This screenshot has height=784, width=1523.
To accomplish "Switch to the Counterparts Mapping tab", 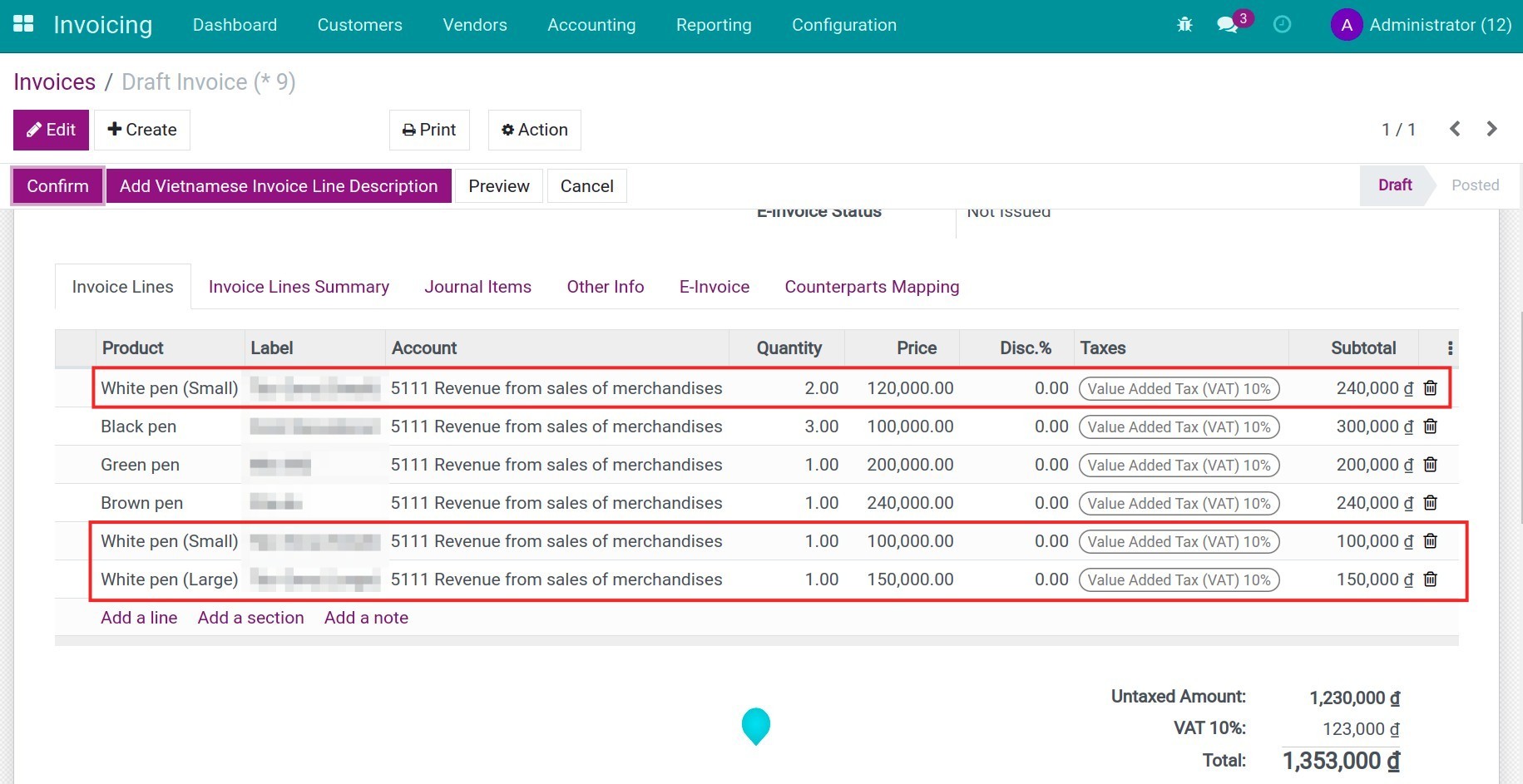I will tap(872, 286).
